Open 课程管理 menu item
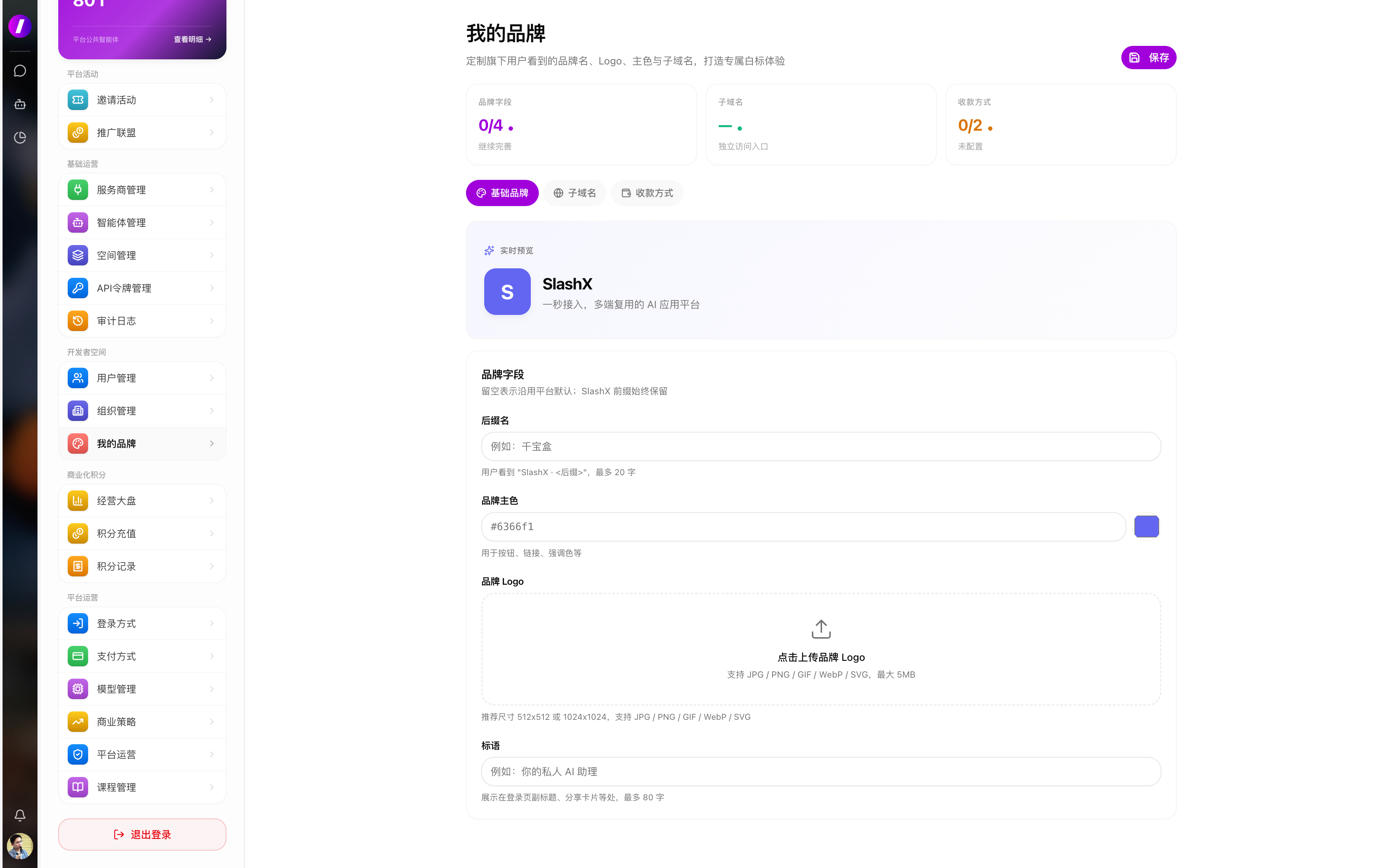1398x868 pixels. pos(142,788)
